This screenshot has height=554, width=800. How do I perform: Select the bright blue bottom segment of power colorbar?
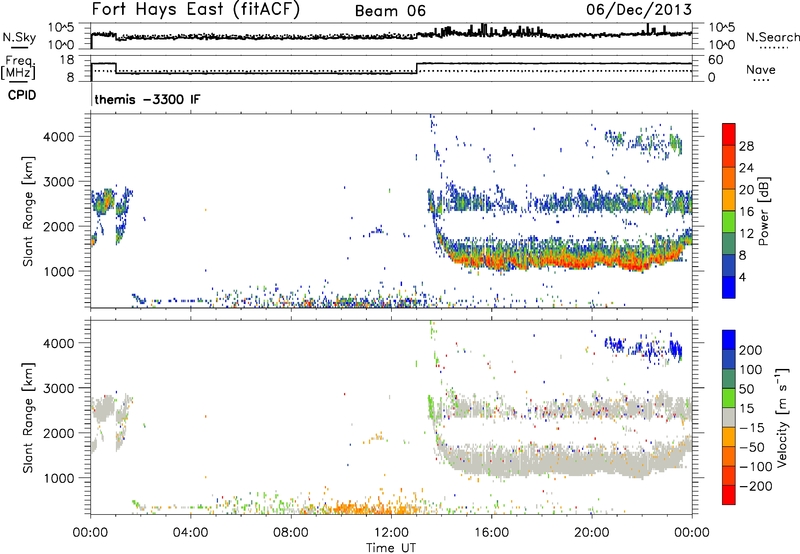pos(729,287)
